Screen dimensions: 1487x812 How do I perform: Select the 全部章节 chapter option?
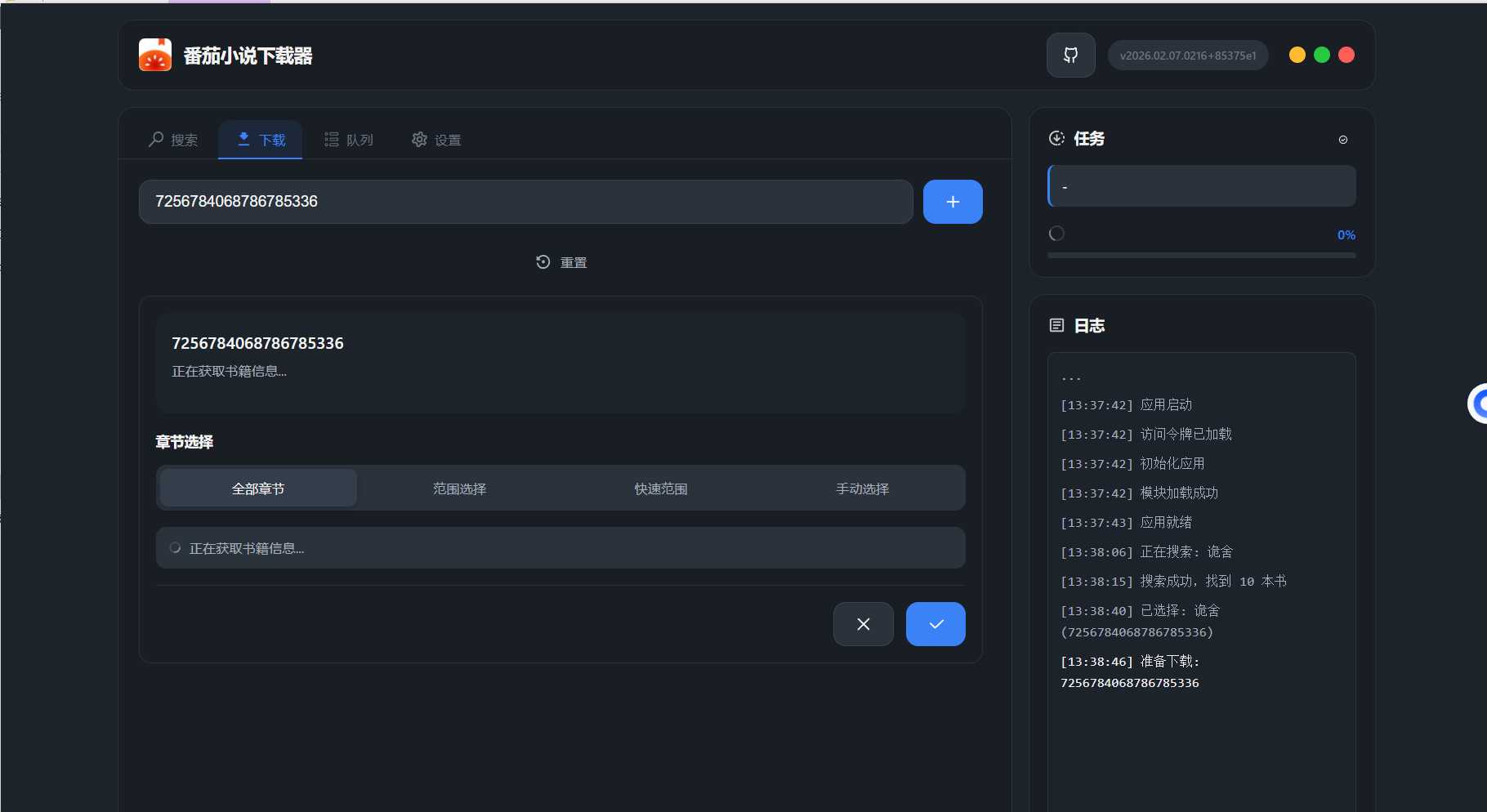click(258, 489)
